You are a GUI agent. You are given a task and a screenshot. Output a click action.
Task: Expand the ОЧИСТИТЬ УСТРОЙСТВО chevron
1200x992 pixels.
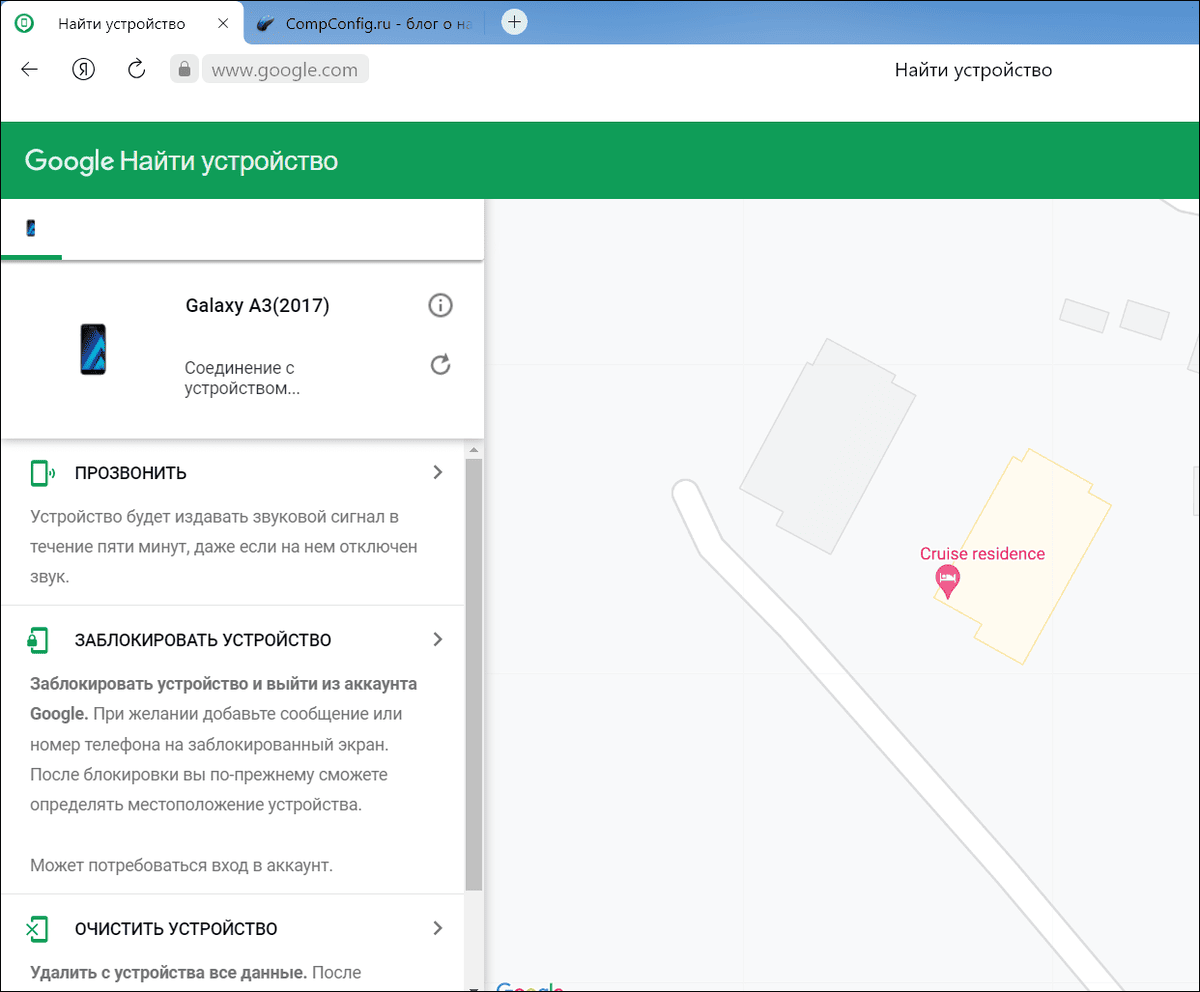coord(437,929)
